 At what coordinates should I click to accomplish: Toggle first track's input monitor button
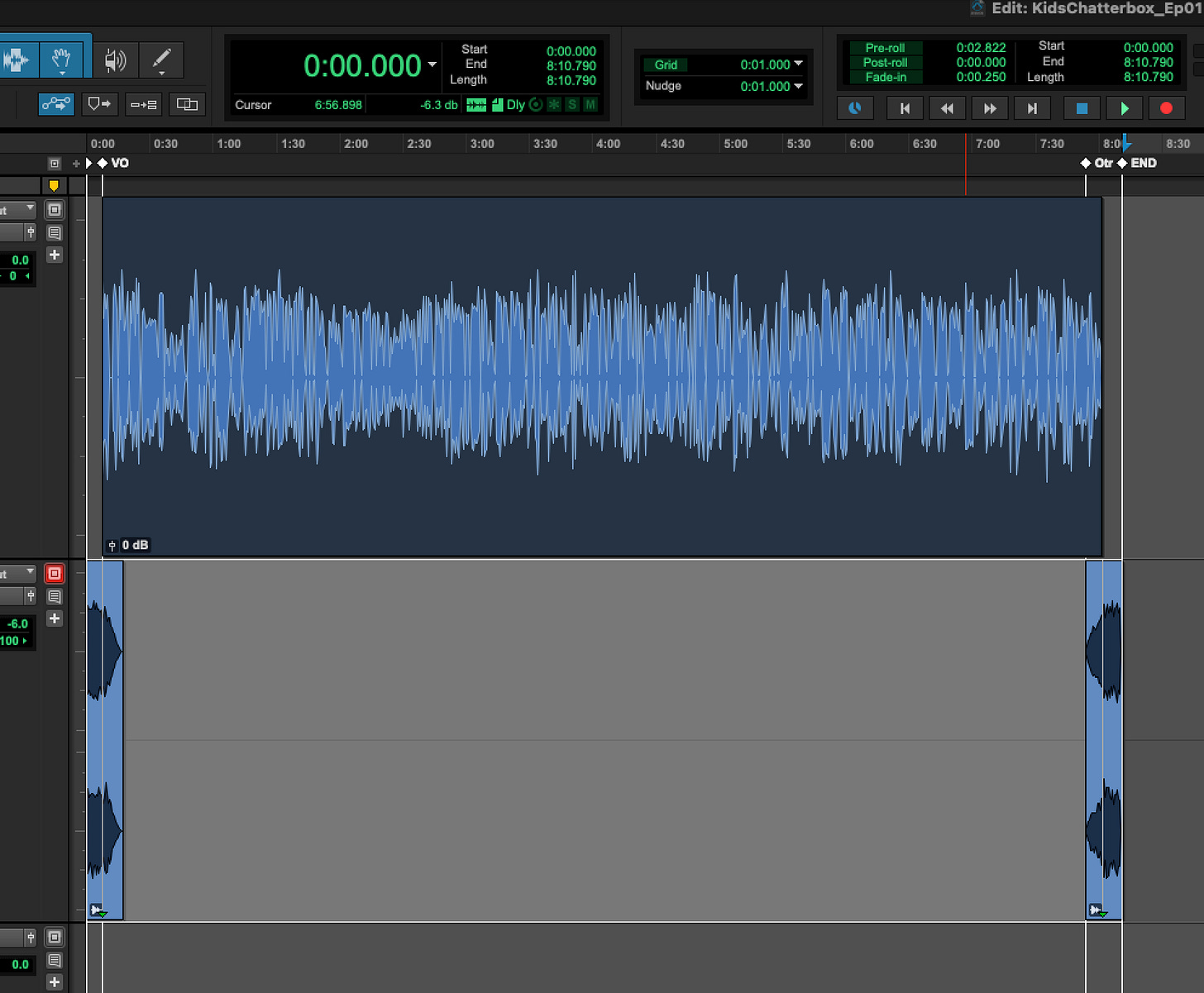click(x=55, y=210)
